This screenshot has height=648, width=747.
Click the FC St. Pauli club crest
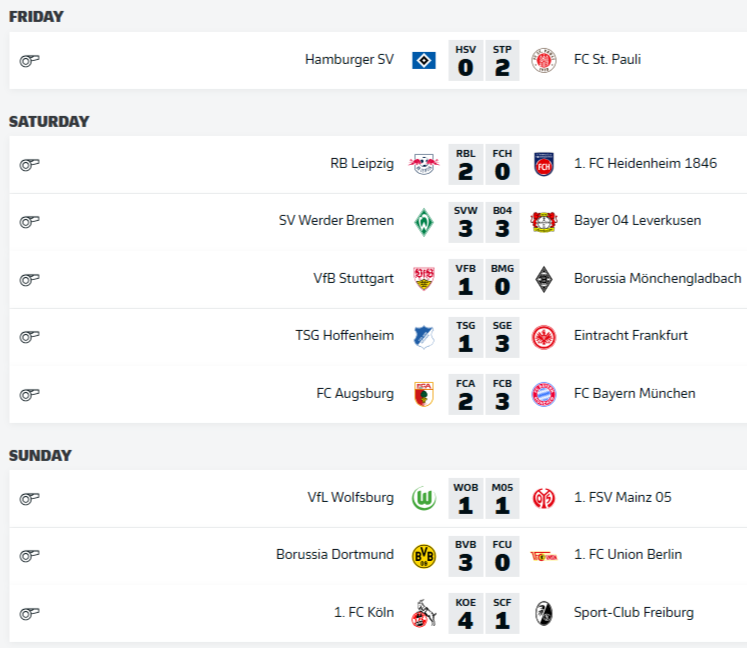543,60
